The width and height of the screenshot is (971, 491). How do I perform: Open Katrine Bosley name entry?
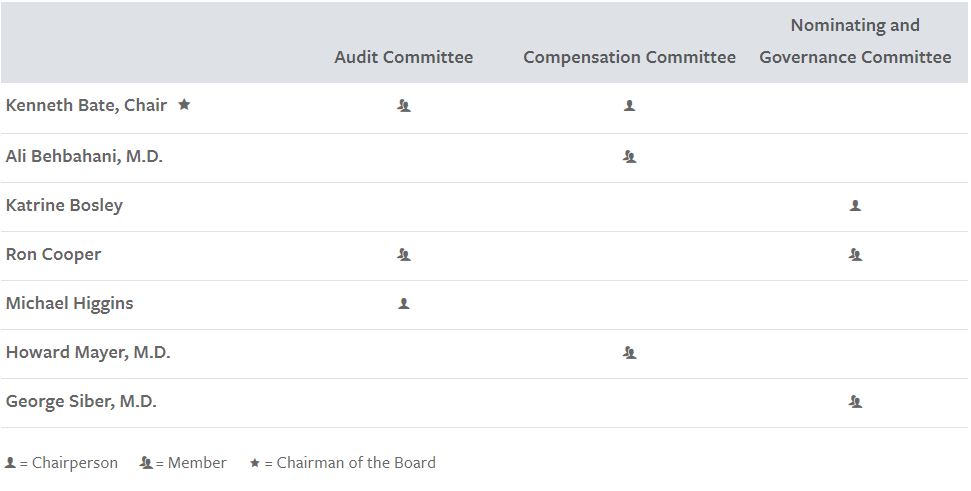pos(64,205)
